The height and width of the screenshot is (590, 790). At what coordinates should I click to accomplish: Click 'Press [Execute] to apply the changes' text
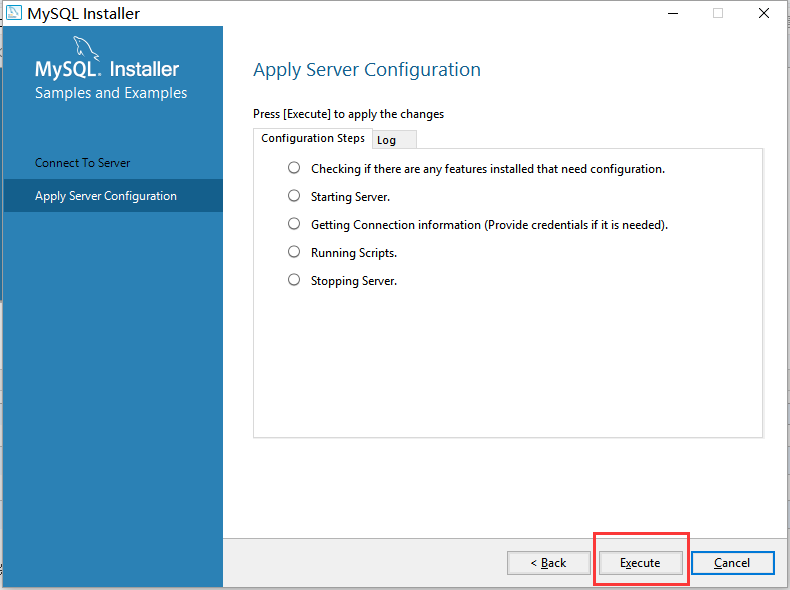(348, 114)
